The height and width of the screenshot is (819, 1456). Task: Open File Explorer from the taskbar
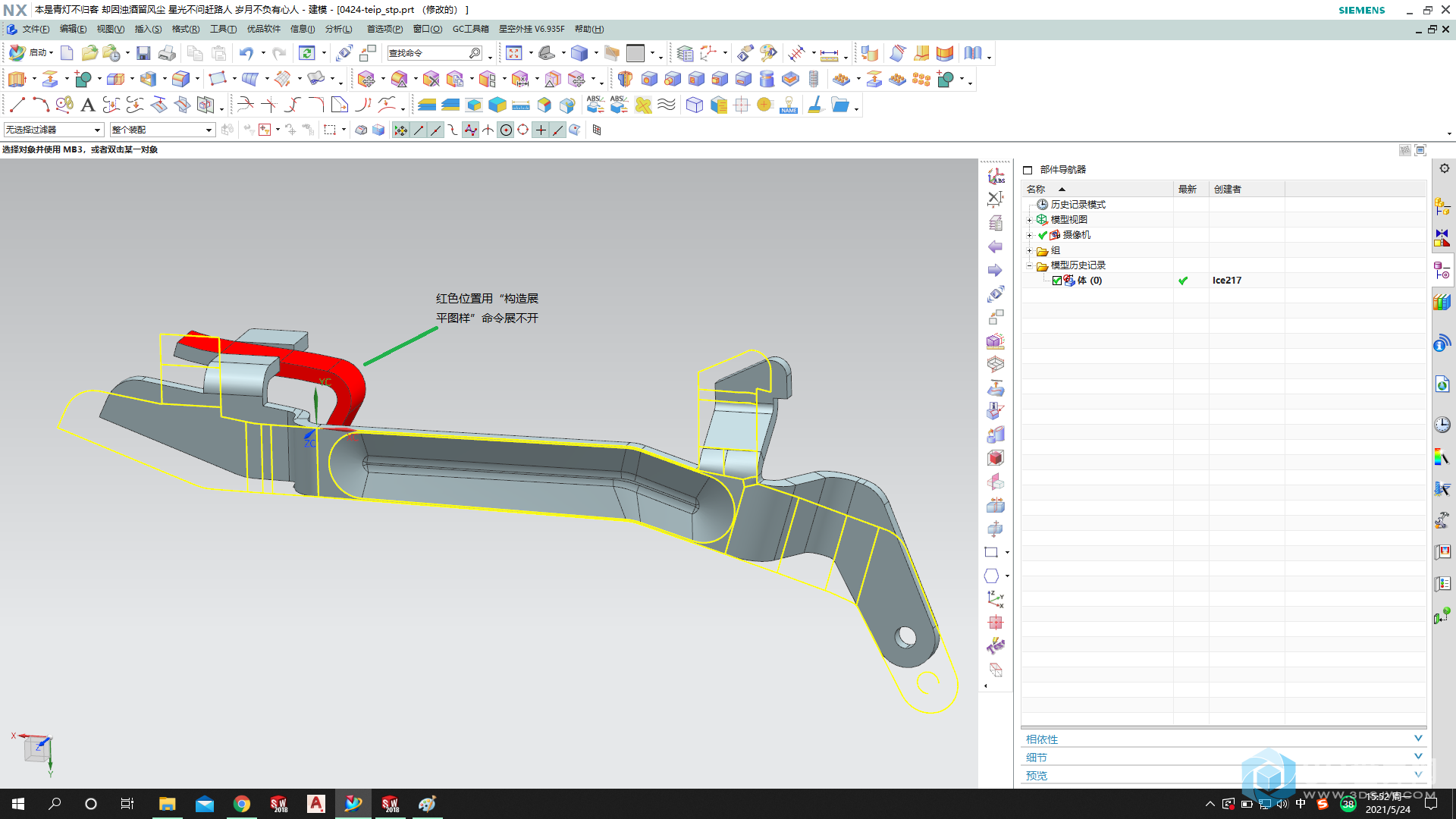[x=167, y=804]
